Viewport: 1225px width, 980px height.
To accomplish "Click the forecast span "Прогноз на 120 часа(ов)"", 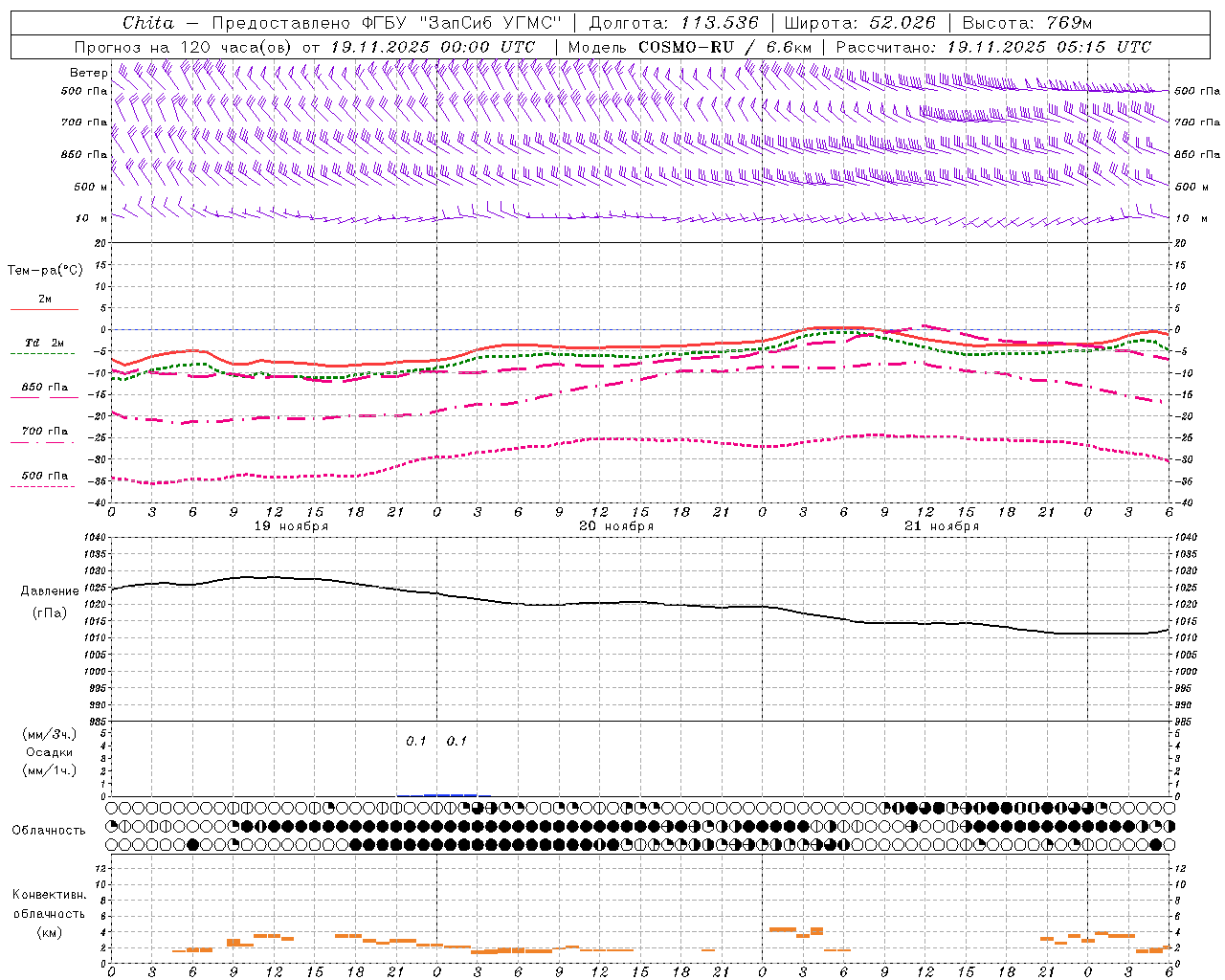I will coord(184,47).
